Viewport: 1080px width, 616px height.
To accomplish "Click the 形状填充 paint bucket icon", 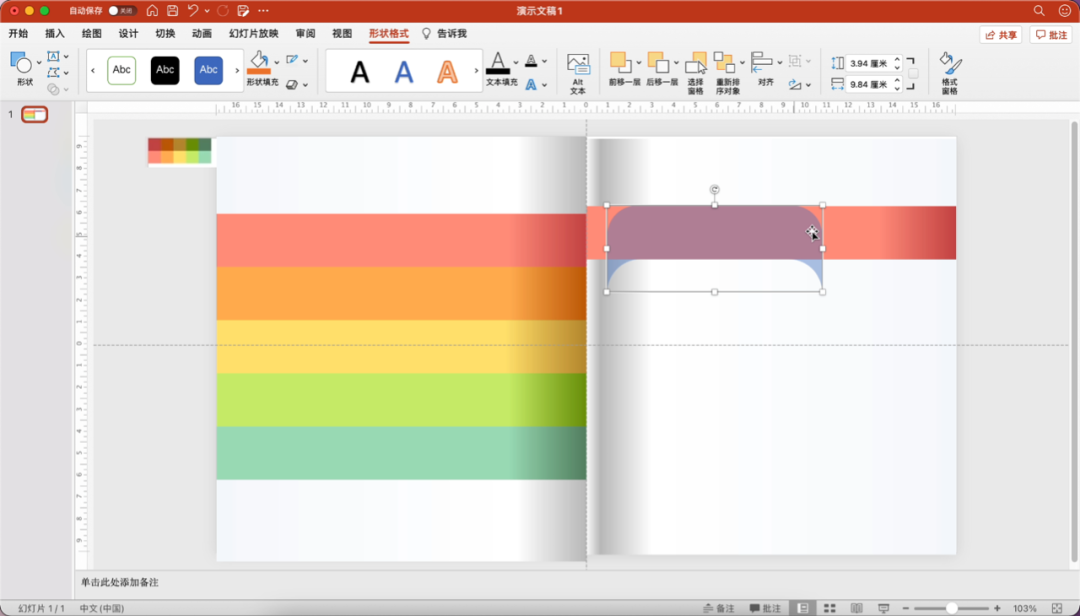I will (x=259, y=62).
